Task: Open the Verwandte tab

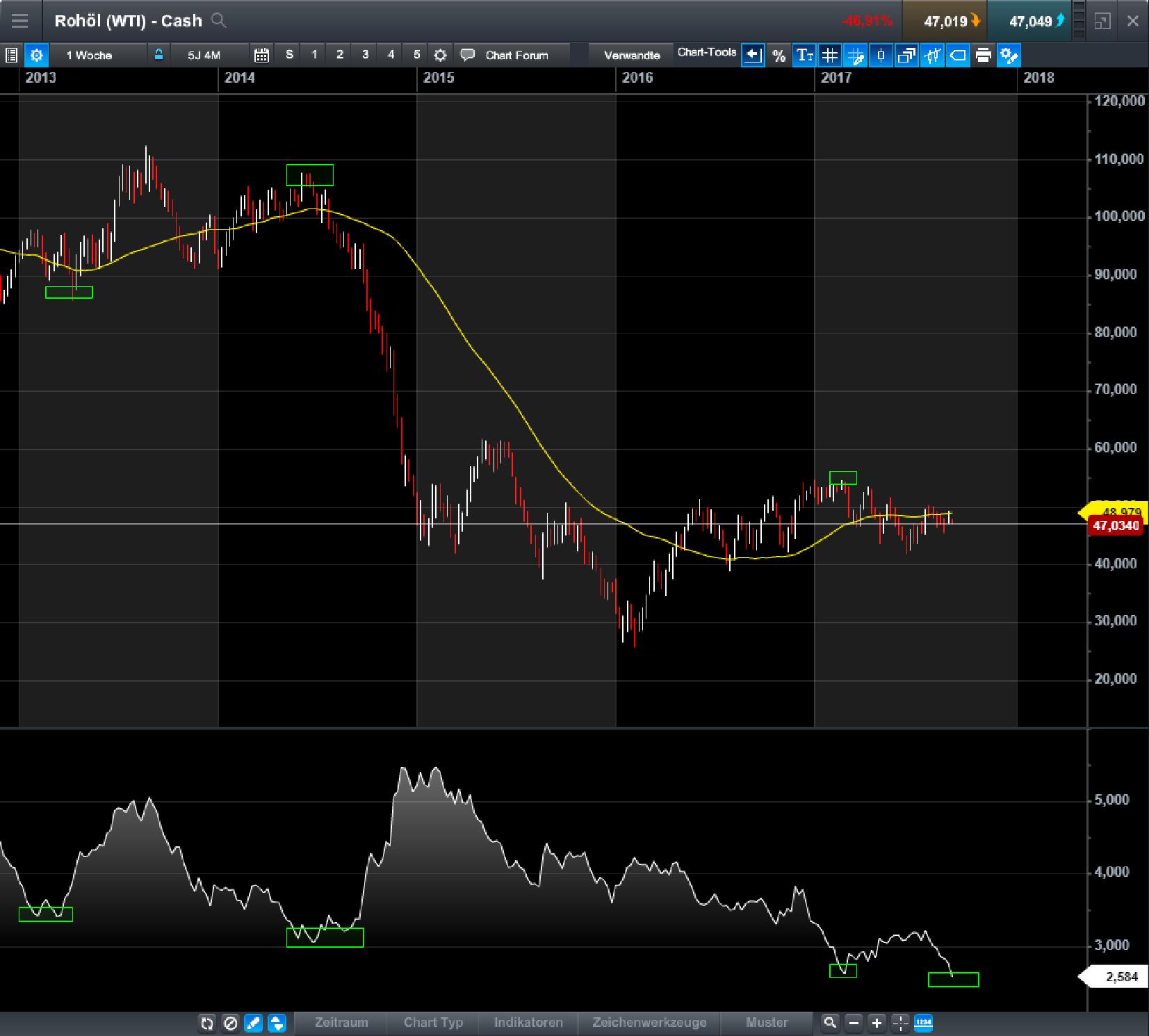Action: tap(632, 55)
